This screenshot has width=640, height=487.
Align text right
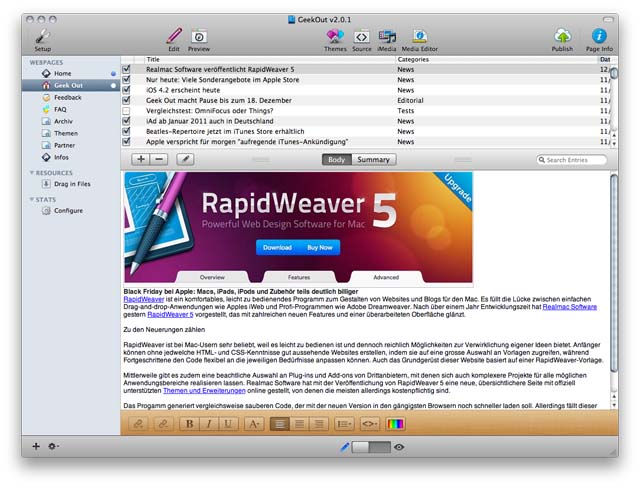click(x=319, y=424)
